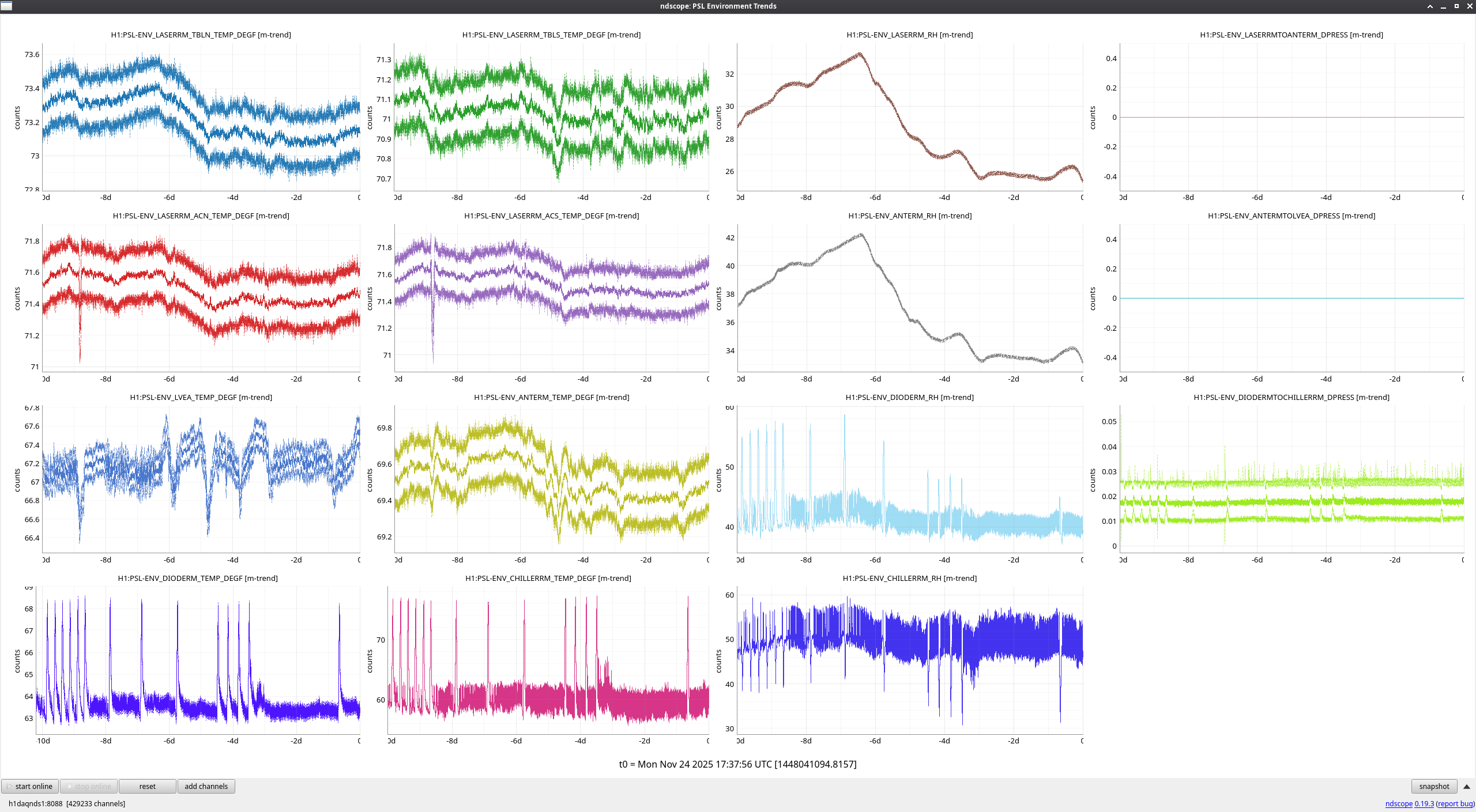
Task: Expand the triangle arrow beside snapshot
Action: tap(1467, 786)
